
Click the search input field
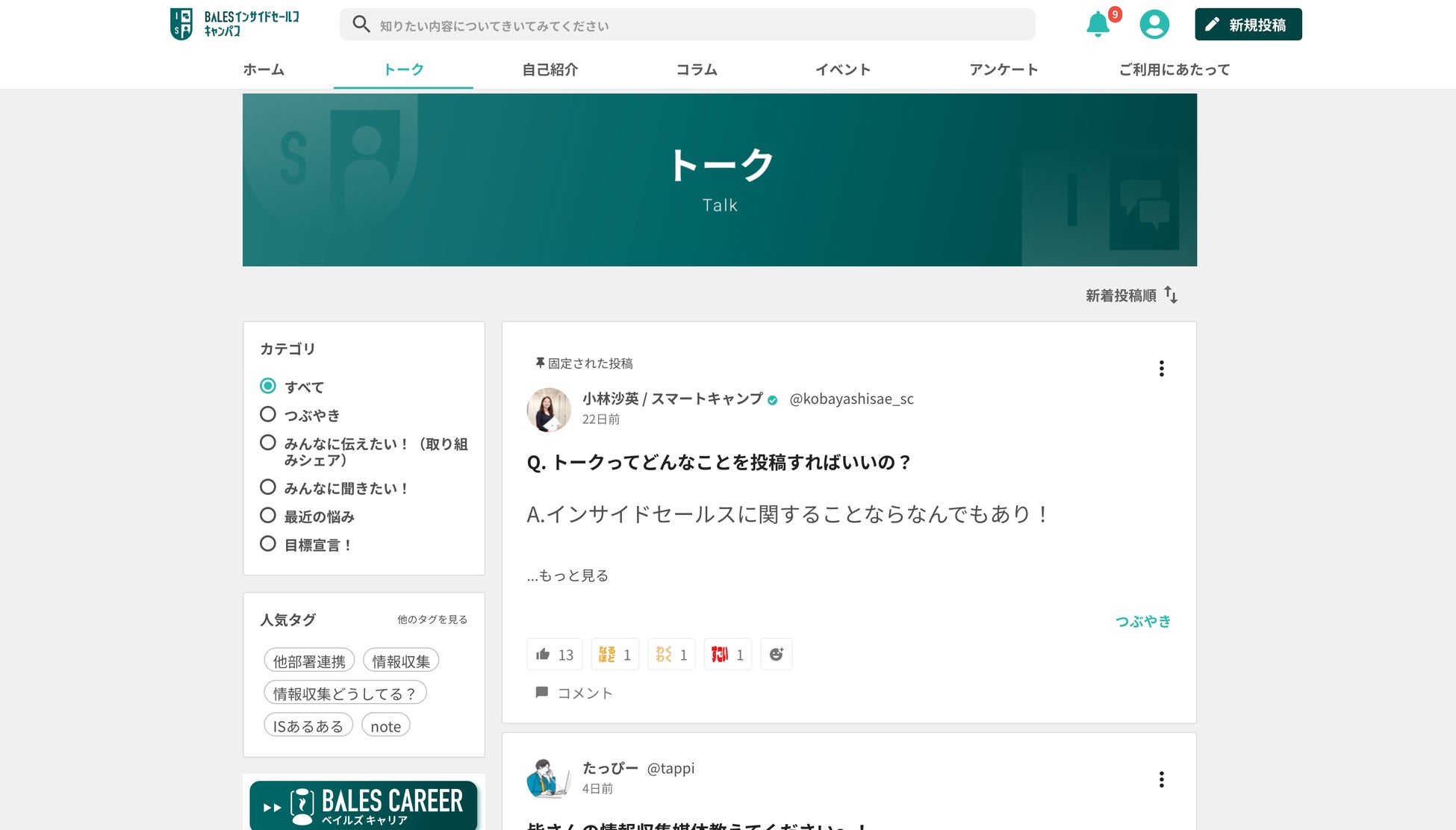click(687, 25)
